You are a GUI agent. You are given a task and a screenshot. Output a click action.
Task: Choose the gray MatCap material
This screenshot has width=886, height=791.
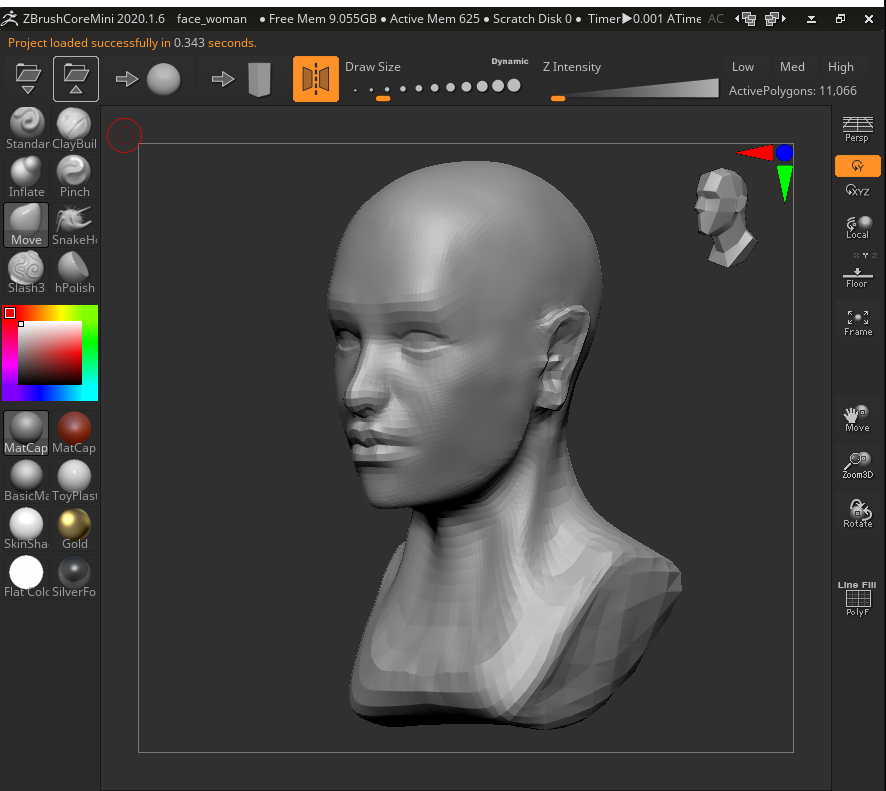tap(27, 432)
